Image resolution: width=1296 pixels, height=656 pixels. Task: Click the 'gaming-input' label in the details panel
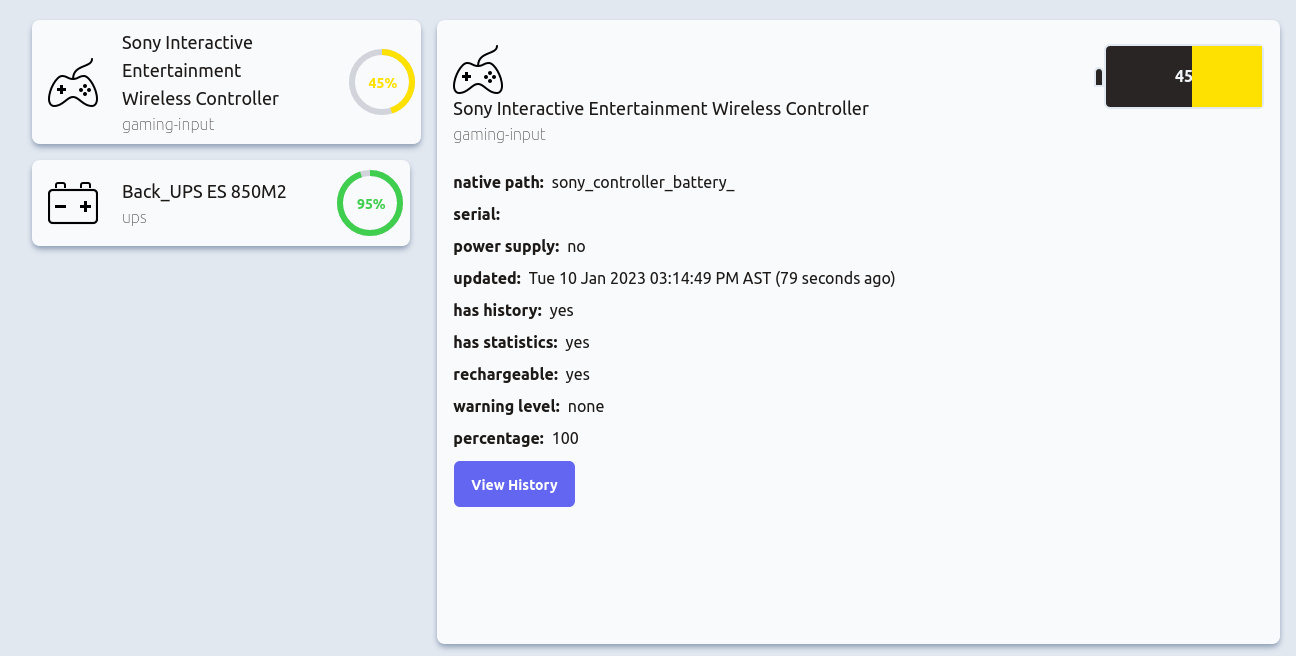tap(499, 134)
